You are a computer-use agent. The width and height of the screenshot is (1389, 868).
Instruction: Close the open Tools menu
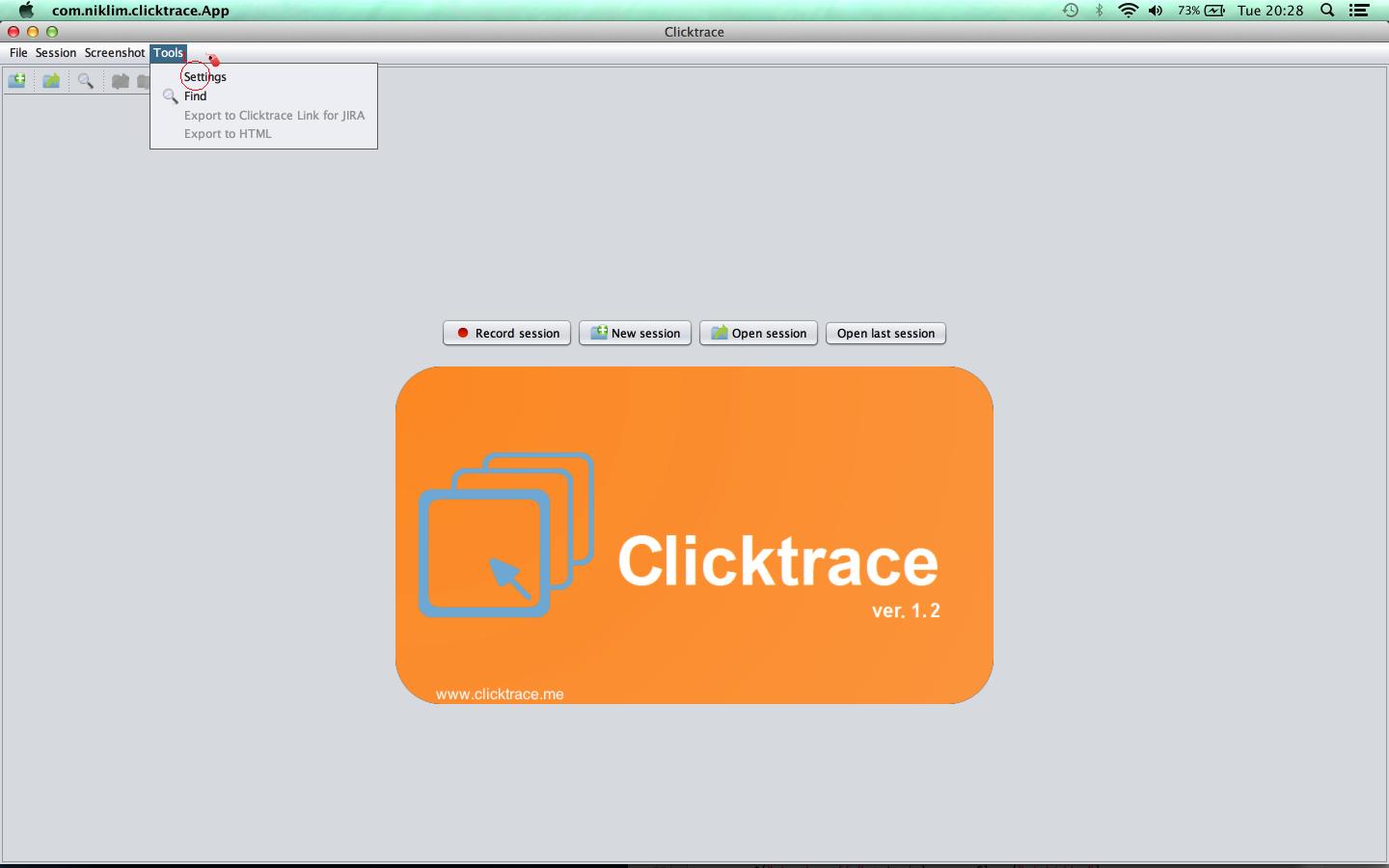(168, 53)
